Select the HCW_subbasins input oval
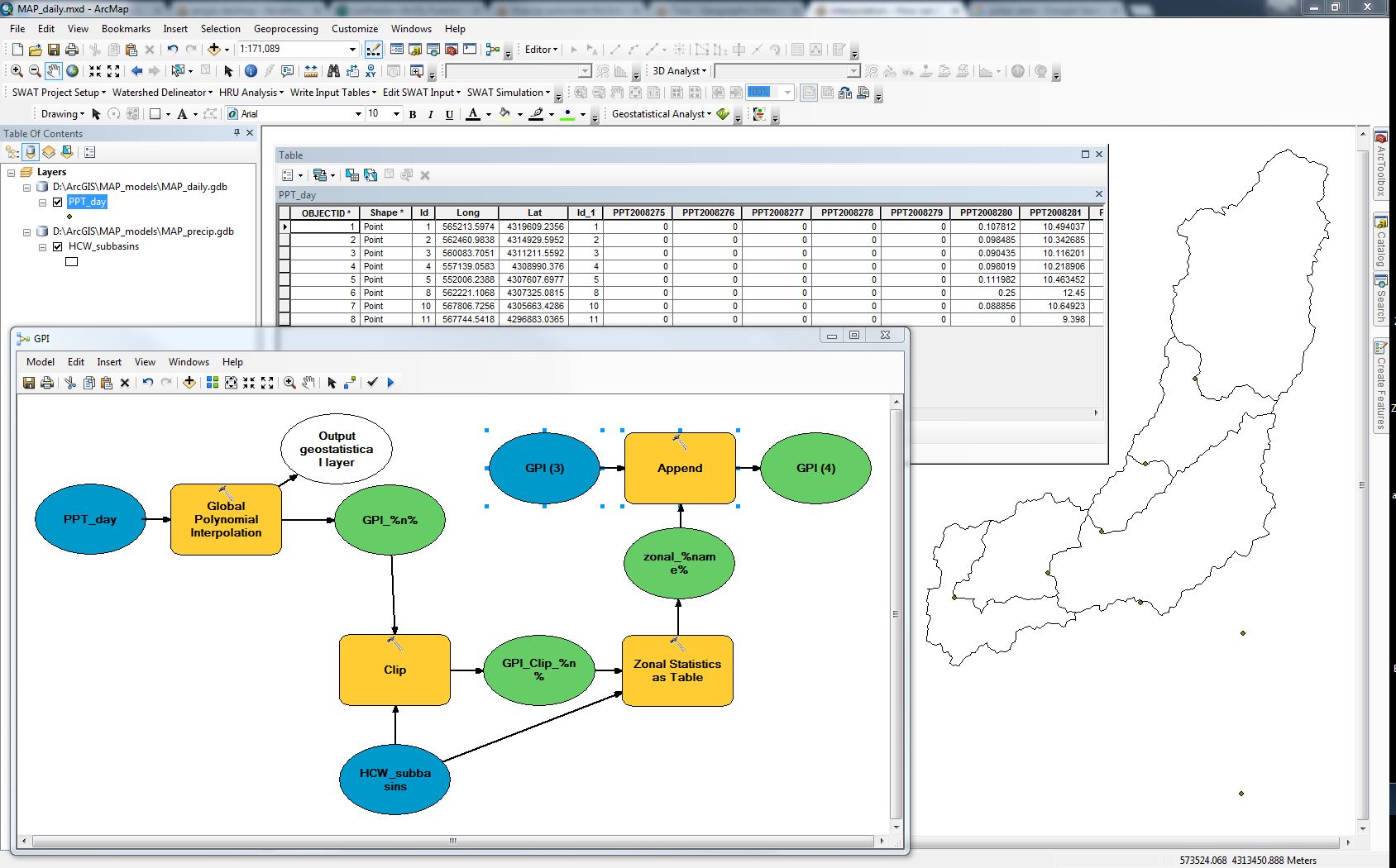Viewport: 1396px width, 868px height. pyautogui.click(x=394, y=780)
